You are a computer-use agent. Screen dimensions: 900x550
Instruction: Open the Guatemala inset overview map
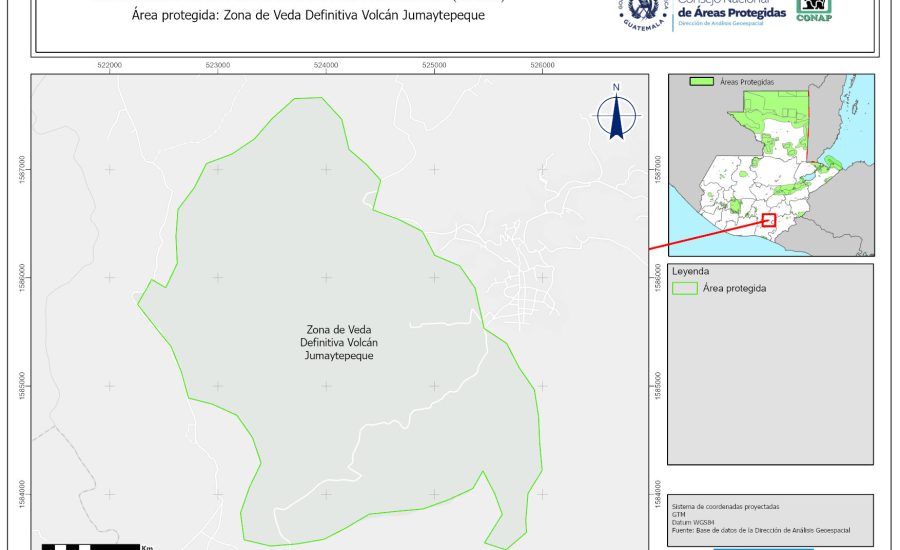(767, 165)
